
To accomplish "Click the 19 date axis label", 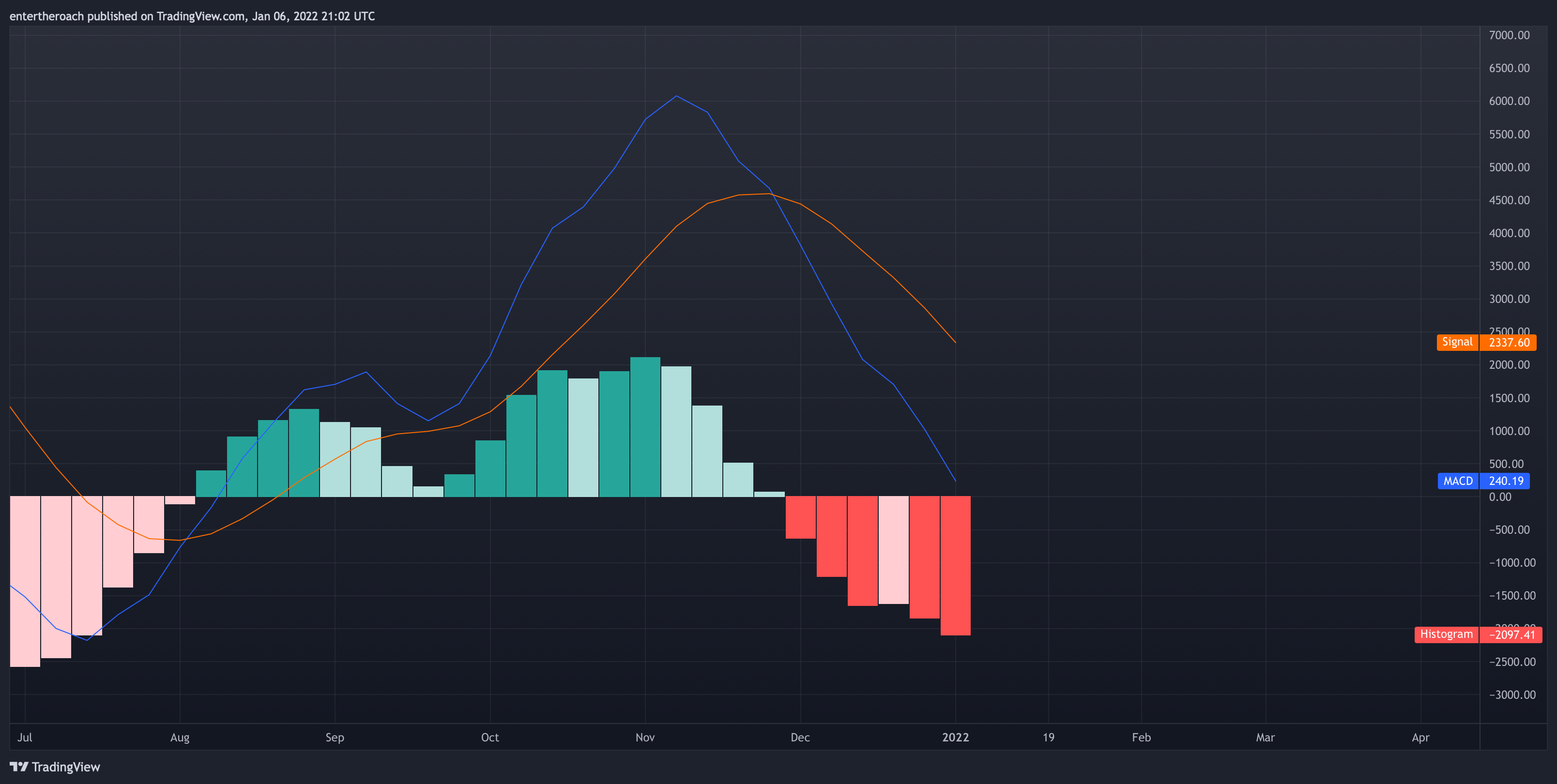I will coord(1049,737).
